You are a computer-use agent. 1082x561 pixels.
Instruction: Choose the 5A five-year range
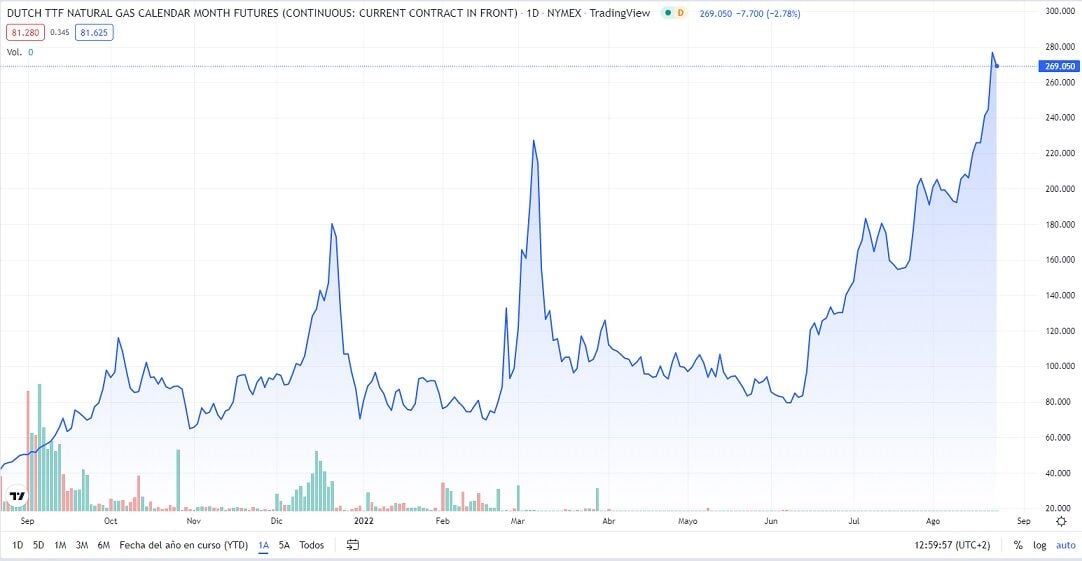pyautogui.click(x=284, y=545)
